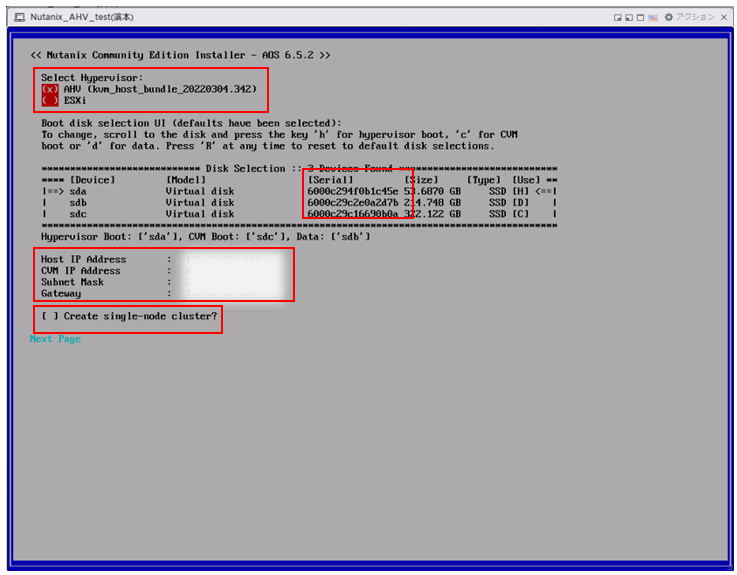Click serial 6000c29c16690b0a
Screen dimensions: 737x575
tap(353, 214)
